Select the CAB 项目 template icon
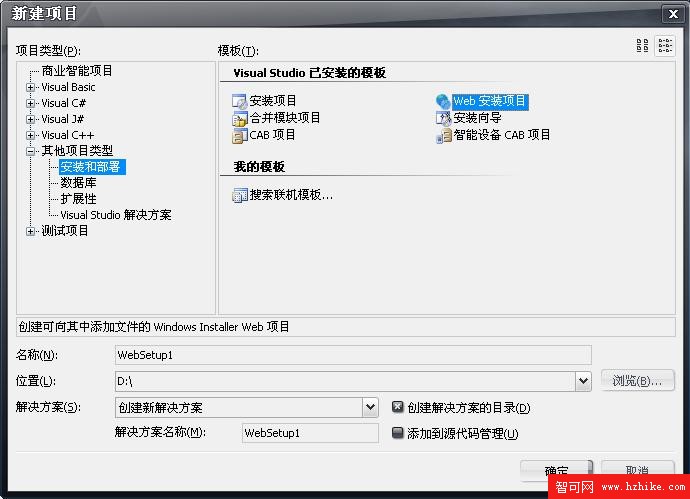The width and height of the screenshot is (690, 499). [x=240, y=136]
